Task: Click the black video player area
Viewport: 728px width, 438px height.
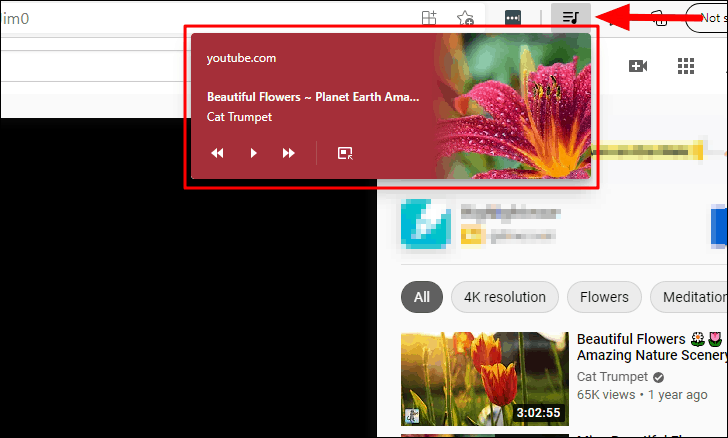Action: pos(188,277)
